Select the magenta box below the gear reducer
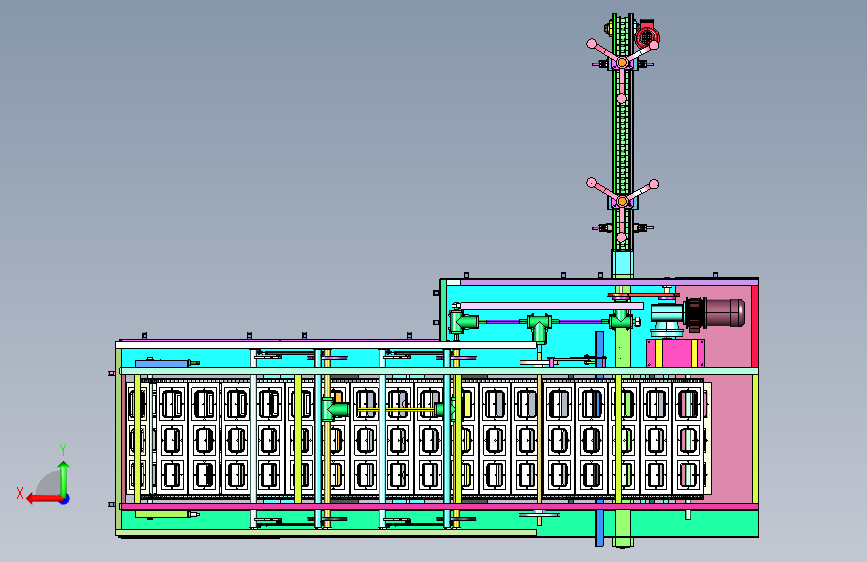 pos(676,353)
